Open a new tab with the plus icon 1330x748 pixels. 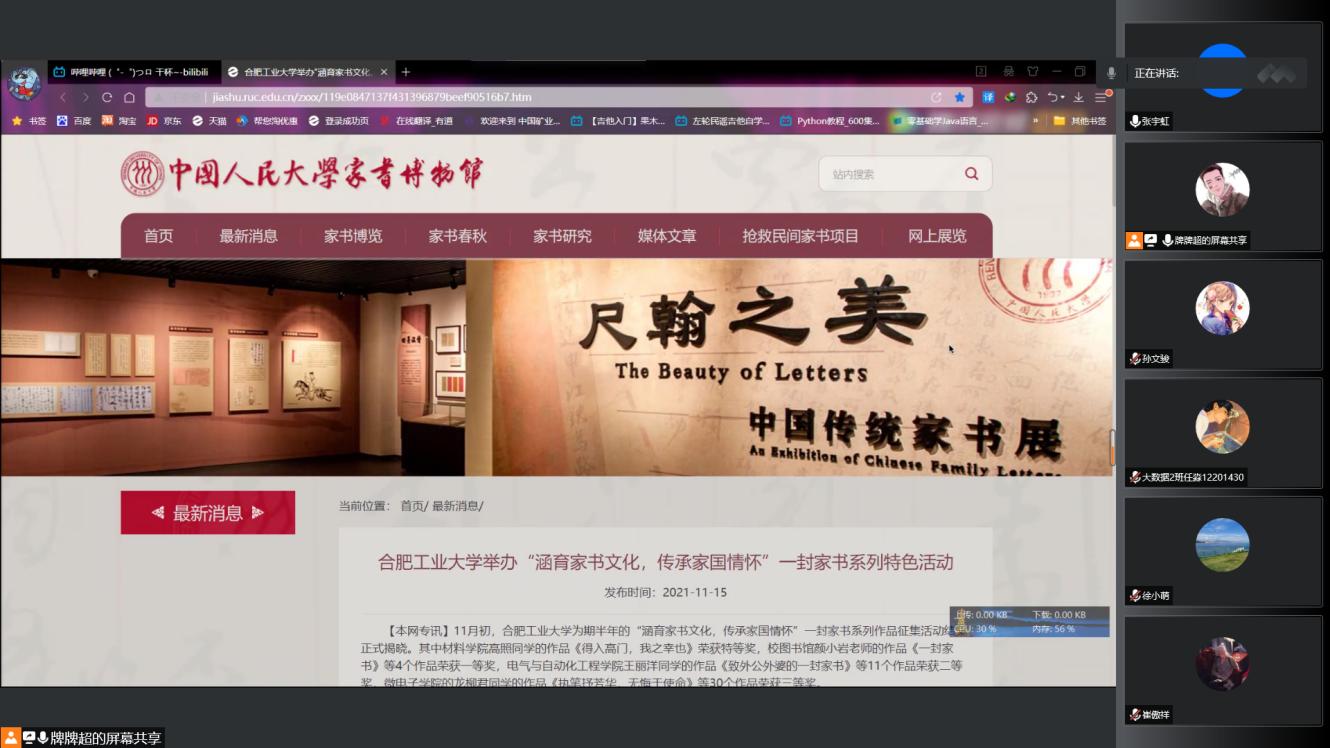pos(406,72)
